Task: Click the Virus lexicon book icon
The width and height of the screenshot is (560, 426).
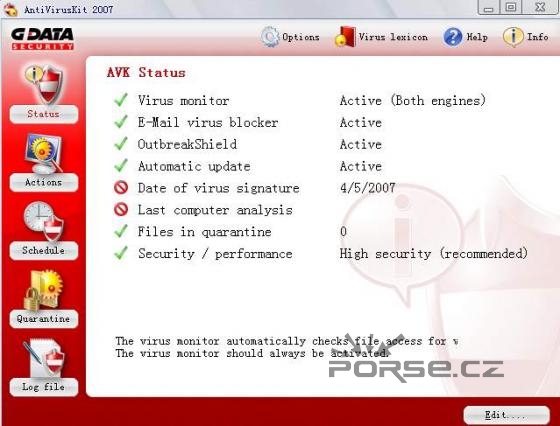Action: click(x=345, y=37)
